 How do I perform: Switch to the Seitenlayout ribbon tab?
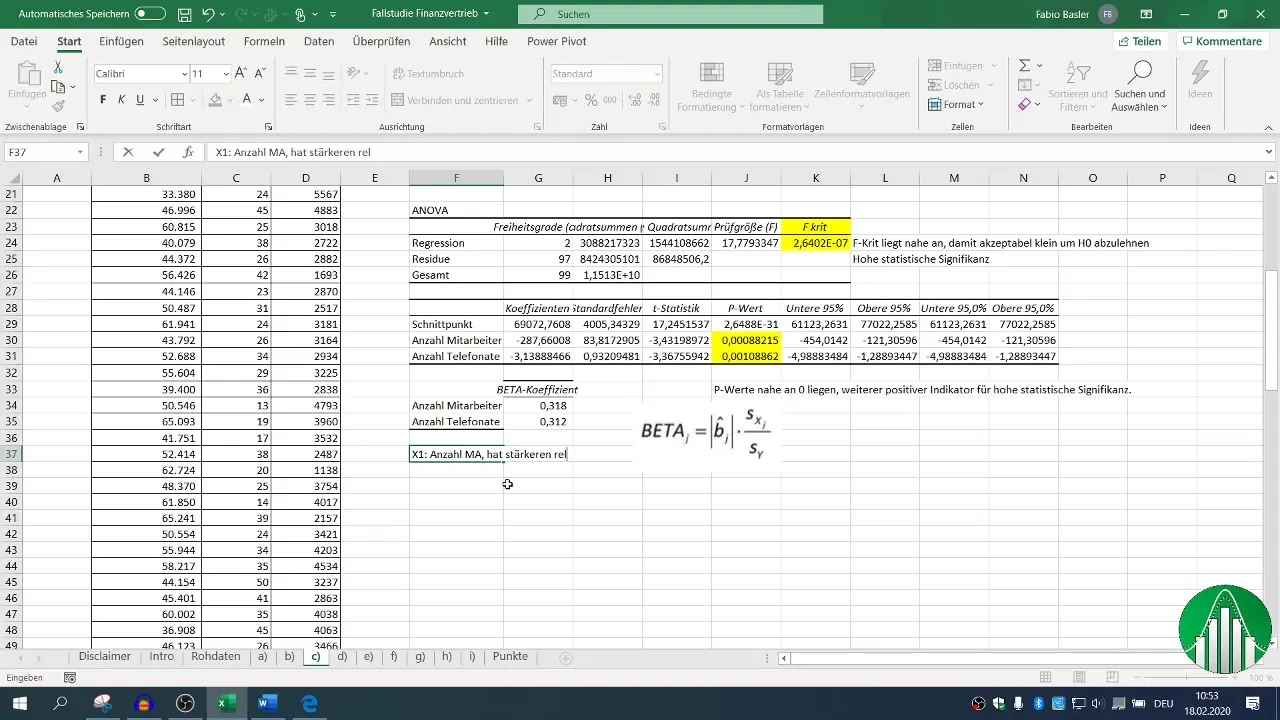pyautogui.click(x=196, y=41)
